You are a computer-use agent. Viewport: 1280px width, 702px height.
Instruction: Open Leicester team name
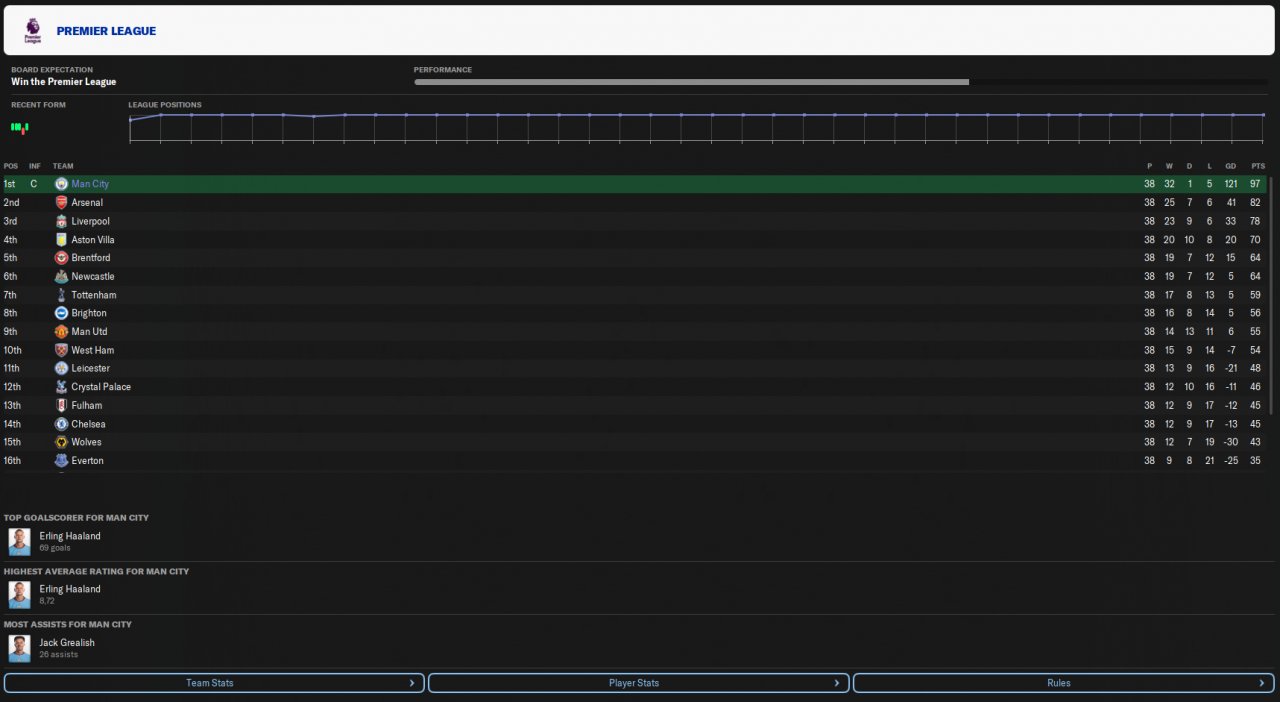(91, 368)
